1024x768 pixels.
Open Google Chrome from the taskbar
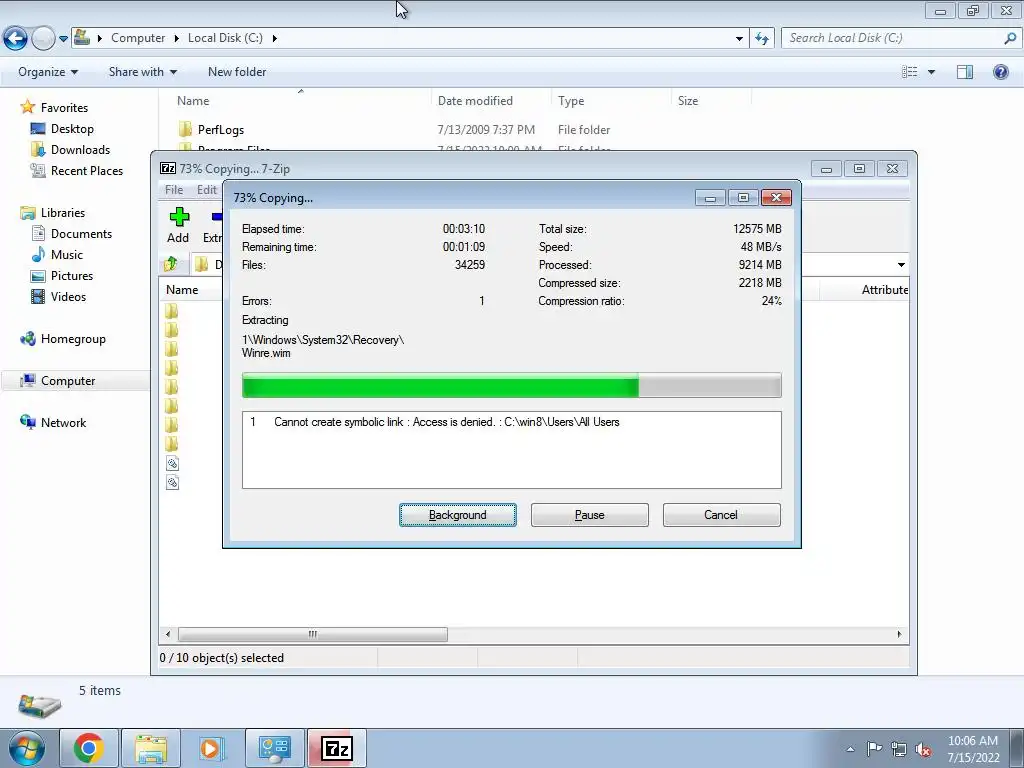click(89, 748)
